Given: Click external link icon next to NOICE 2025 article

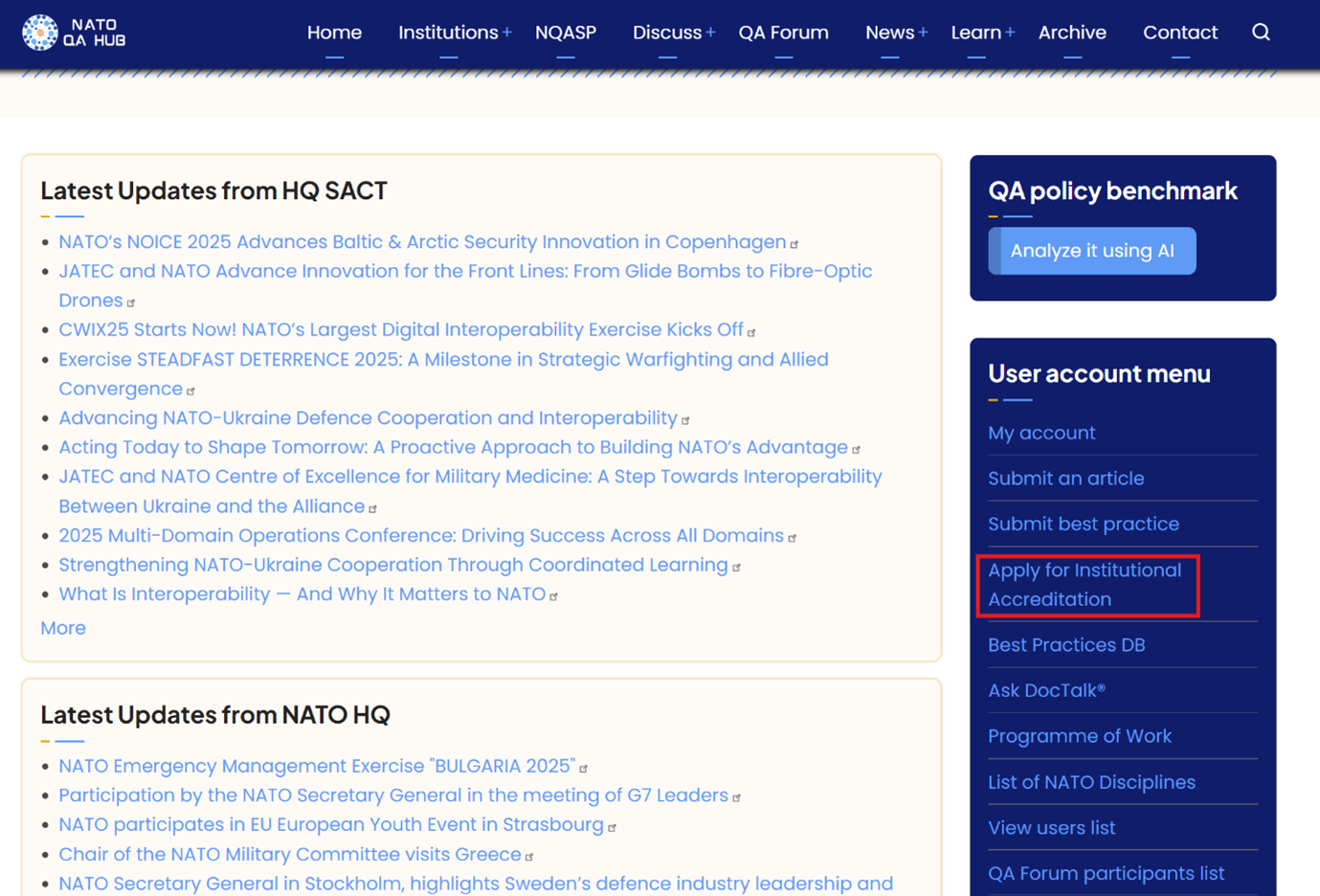Looking at the screenshot, I should coord(795,243).
